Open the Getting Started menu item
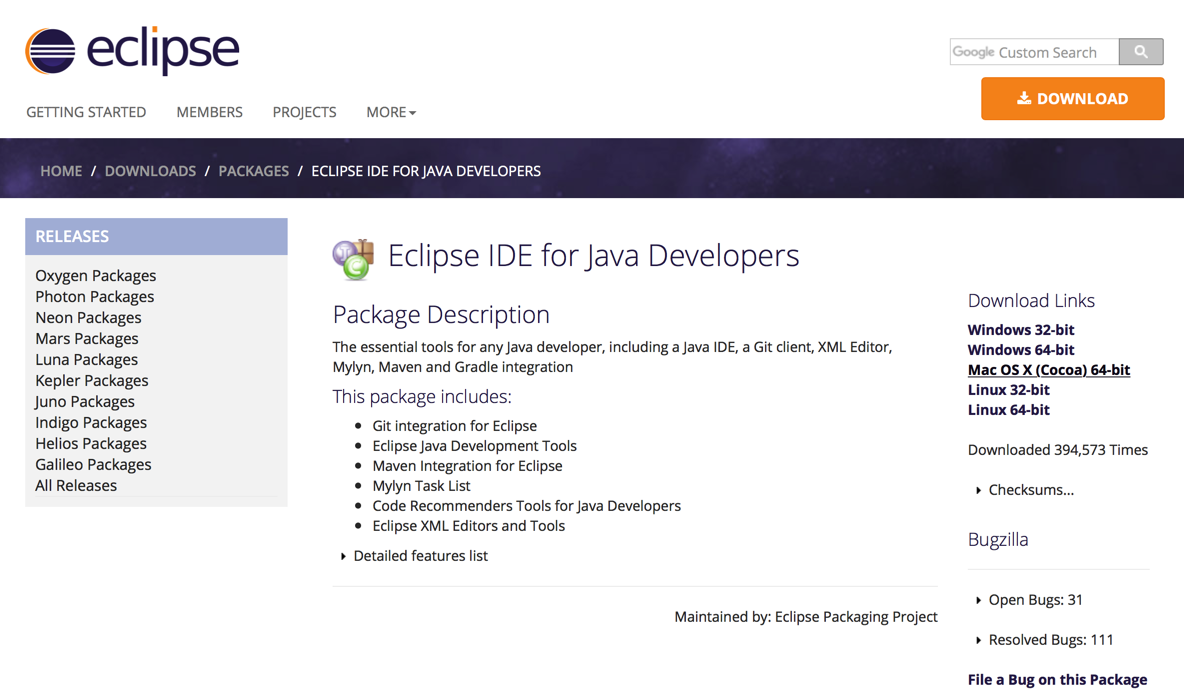1184x692 pixels. click(86, 112)
